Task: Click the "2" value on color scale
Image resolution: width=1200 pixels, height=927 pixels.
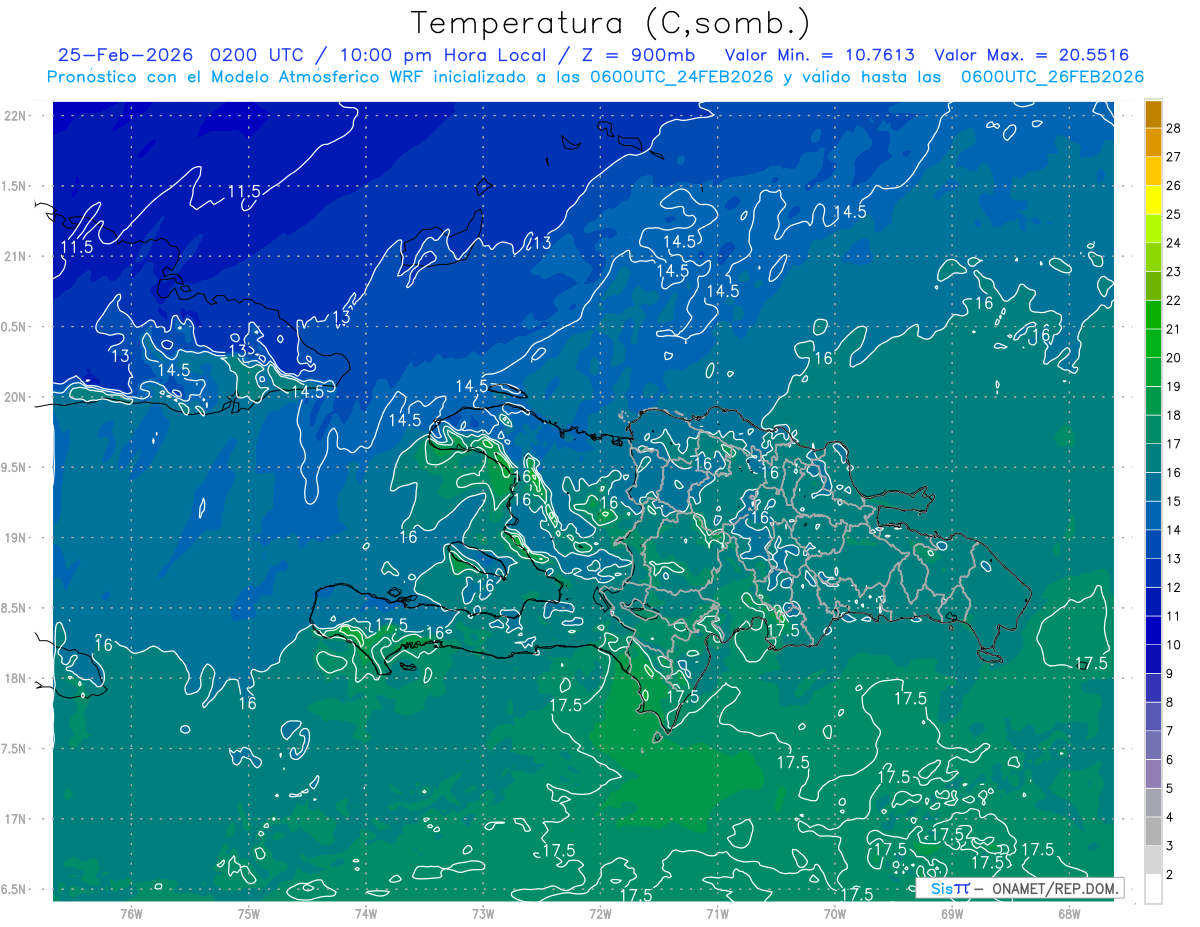Action: tap(1170, 875)
